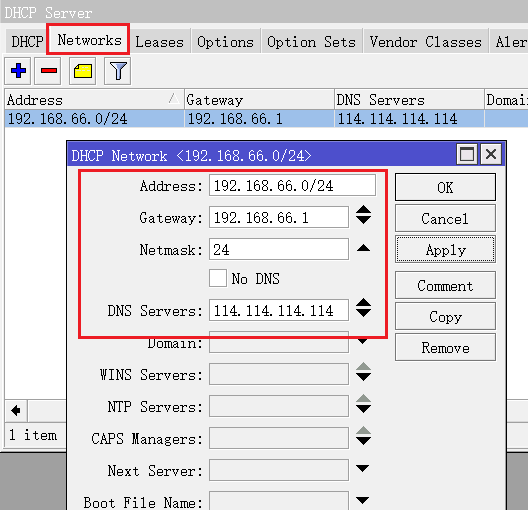Screen dimensions: 528x510
Task: Add comment using yellow note icon
Action: 83,71
